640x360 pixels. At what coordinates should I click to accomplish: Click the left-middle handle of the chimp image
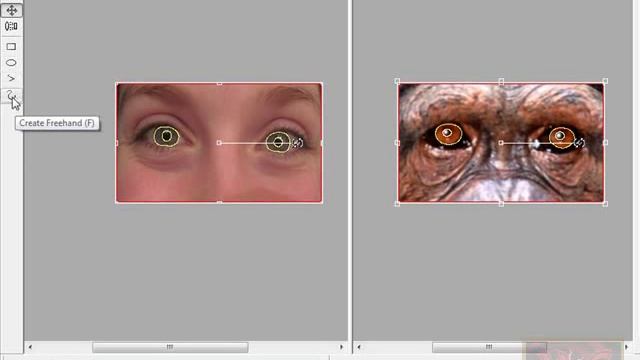coord(397,143)
